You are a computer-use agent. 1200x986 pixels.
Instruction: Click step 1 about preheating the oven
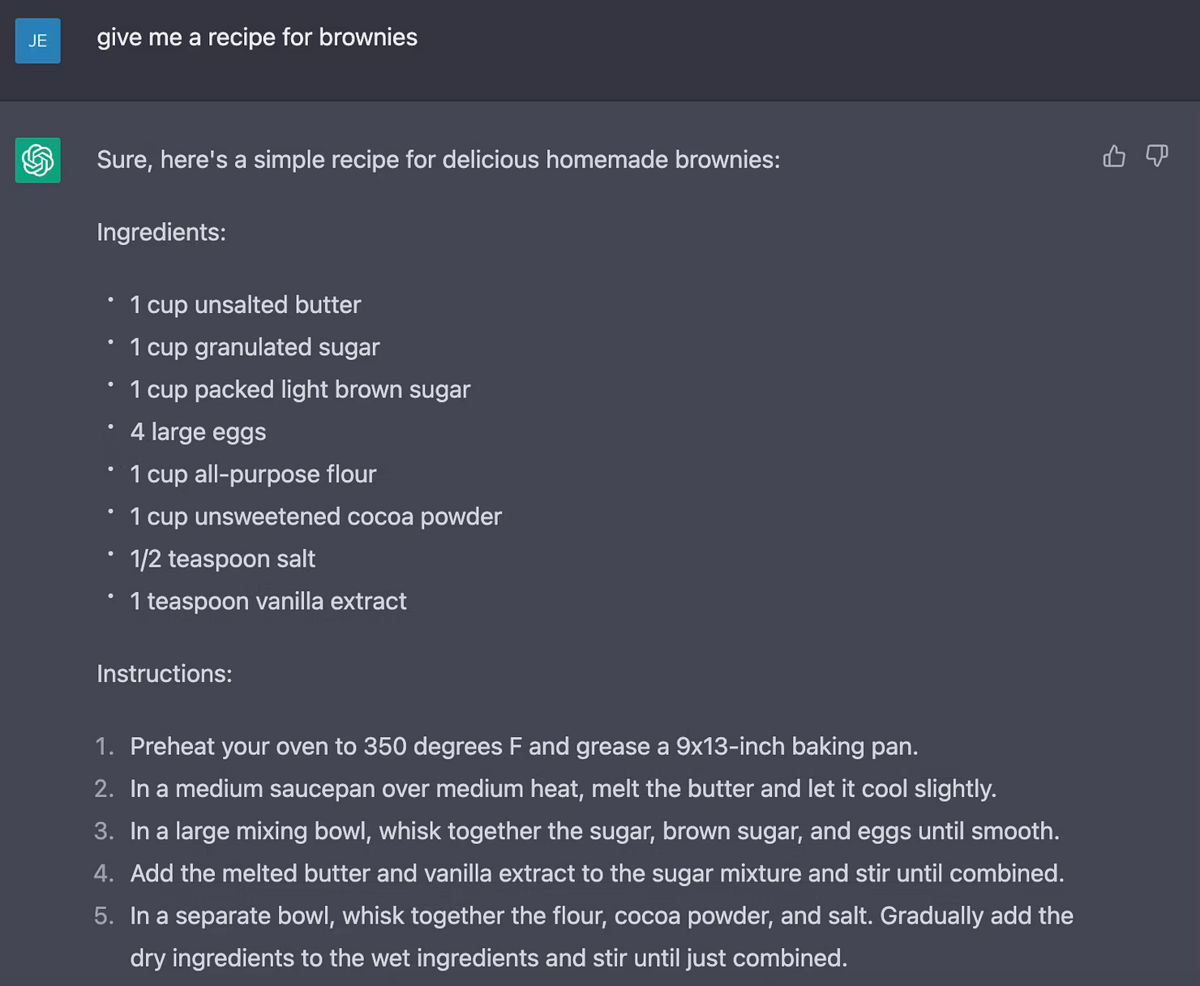click(x=523, y=746)
